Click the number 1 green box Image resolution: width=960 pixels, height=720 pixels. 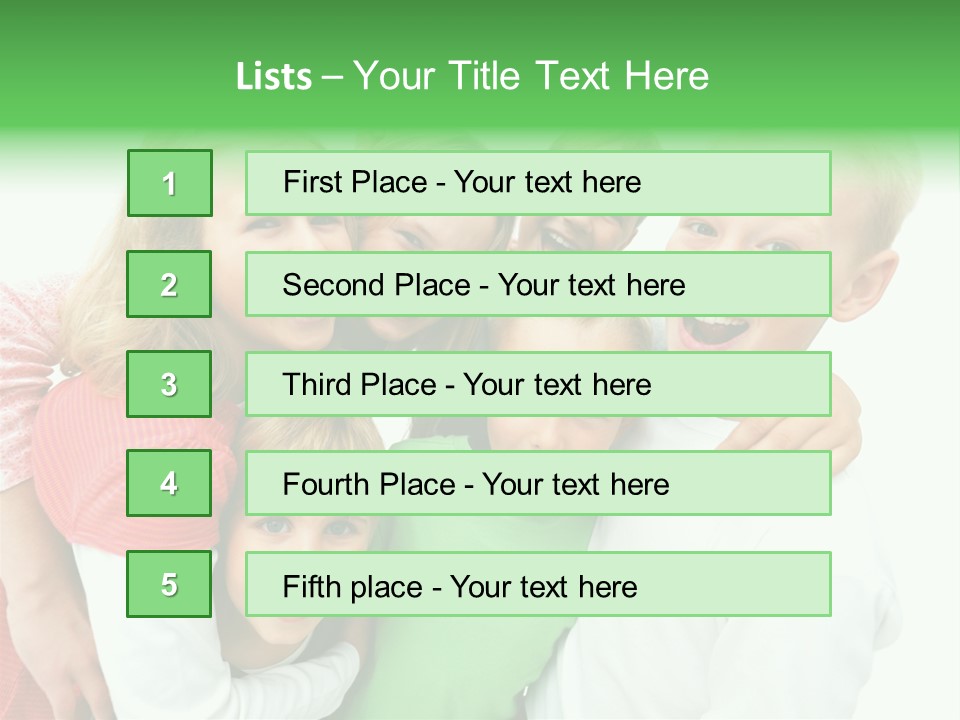(169, 183)
